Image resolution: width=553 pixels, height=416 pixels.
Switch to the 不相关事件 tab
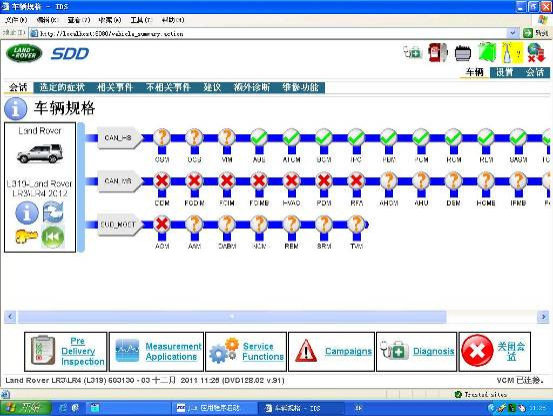[x=169, y=87]
